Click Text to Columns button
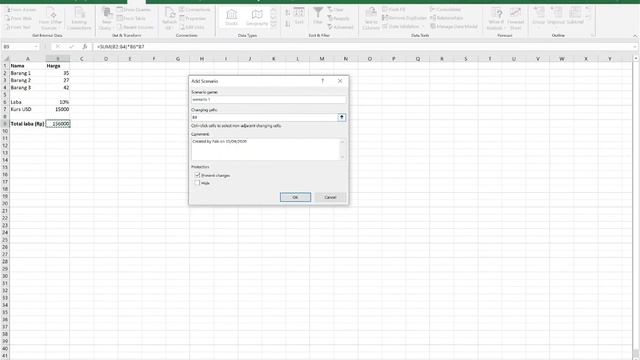This screenshot has width=640, height=360. pos(371,19)
